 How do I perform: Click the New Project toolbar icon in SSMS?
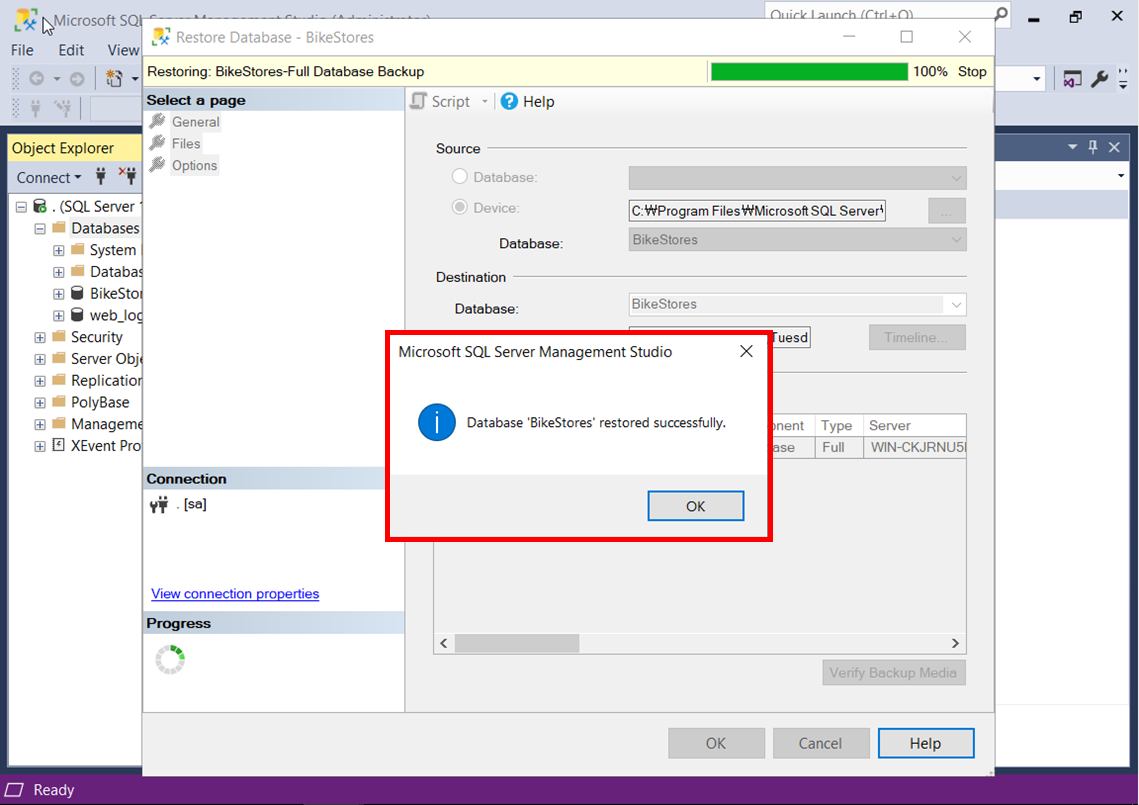pos(114,78)
